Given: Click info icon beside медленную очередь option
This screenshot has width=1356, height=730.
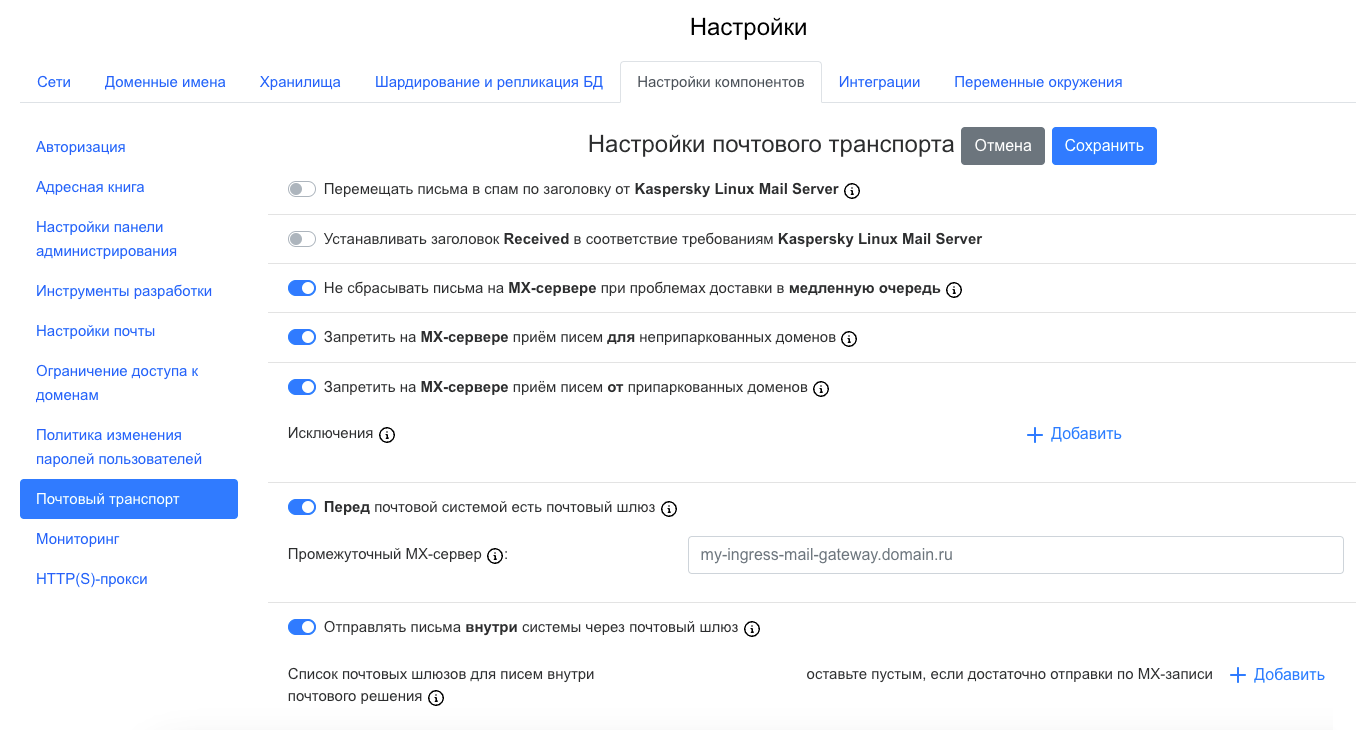Looking at the screenshot, I should coord(954,290).
